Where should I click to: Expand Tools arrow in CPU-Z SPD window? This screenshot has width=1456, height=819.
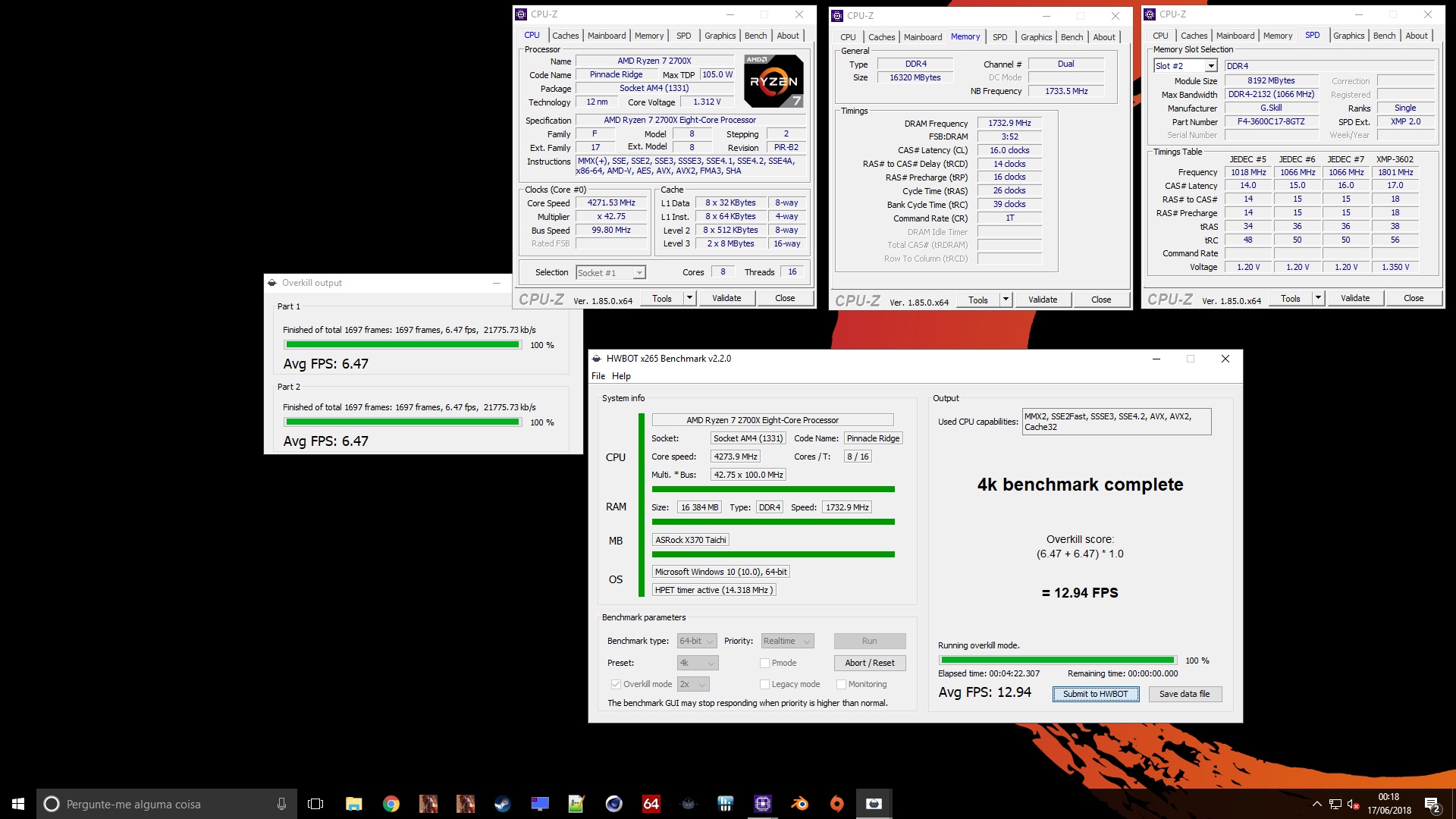pyautogui.click(x=1318, y=298)
